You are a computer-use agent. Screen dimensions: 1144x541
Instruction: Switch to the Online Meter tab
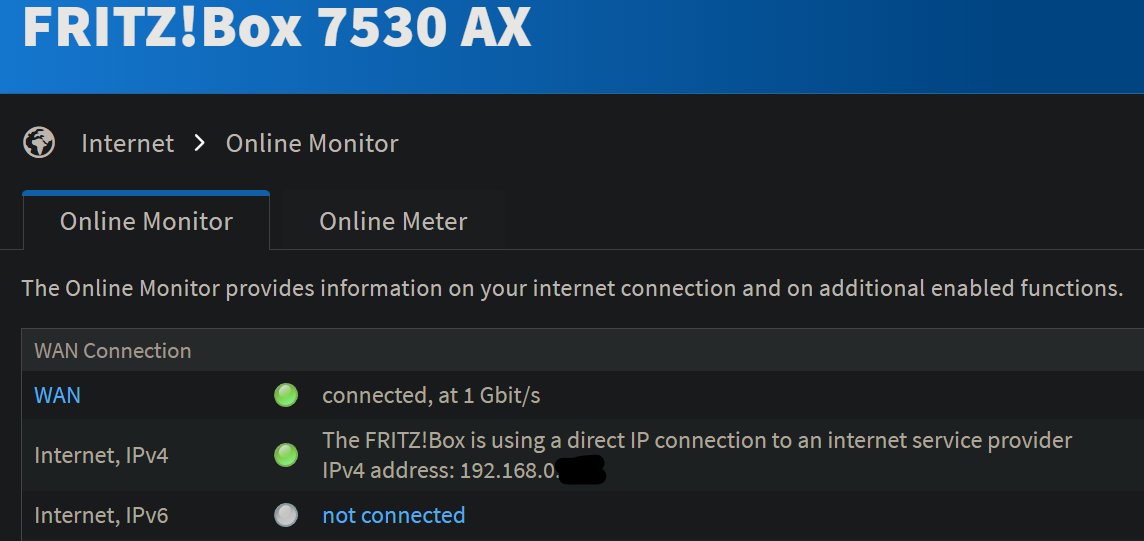pos(393,221)
